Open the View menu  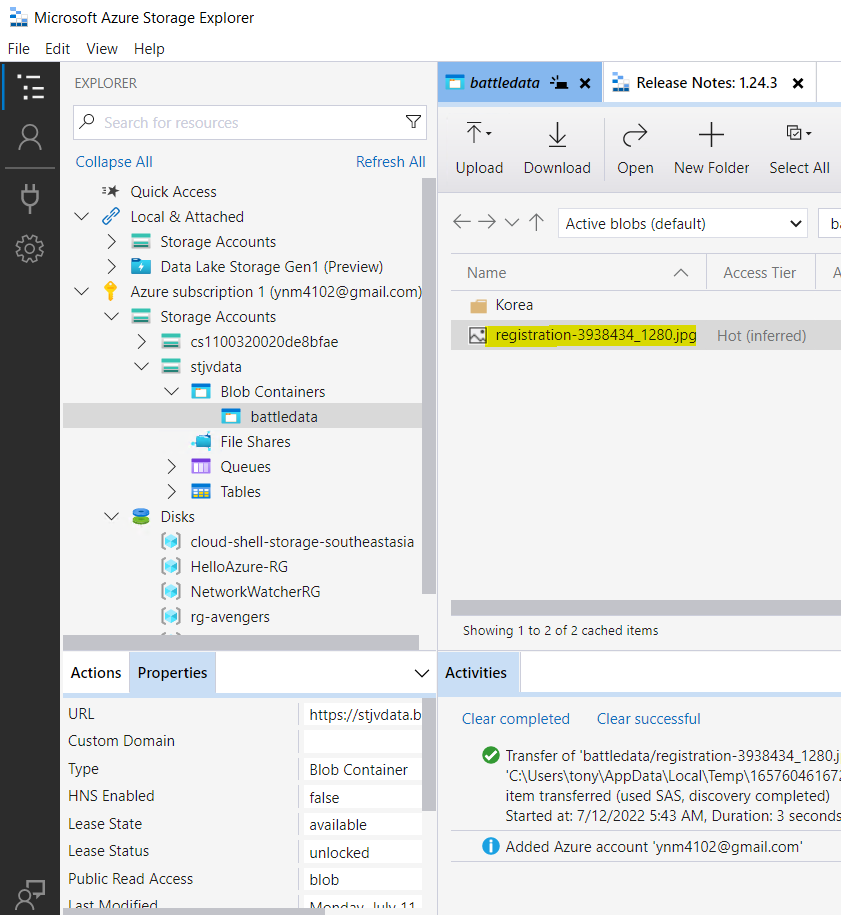[102, 49]
